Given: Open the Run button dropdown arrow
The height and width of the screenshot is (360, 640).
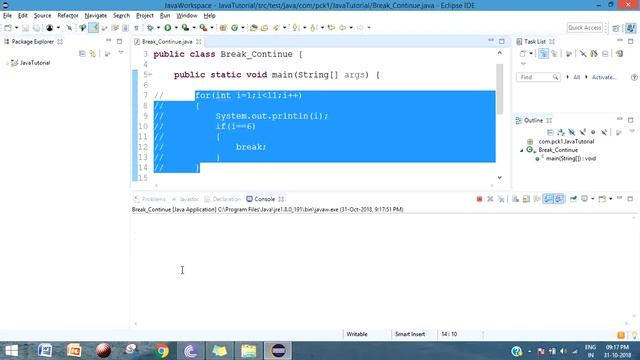Looking at the screenshot, I should [x=176, y=28].
